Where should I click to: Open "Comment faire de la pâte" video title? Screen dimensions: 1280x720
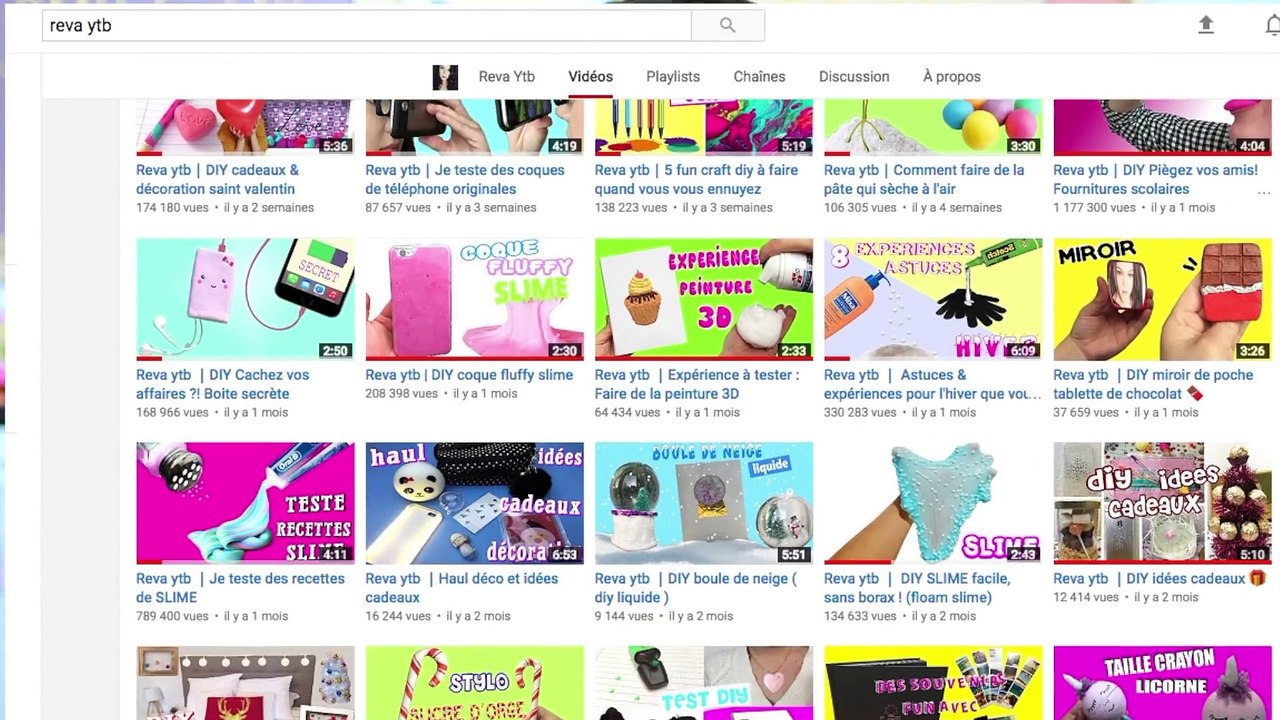924,179
